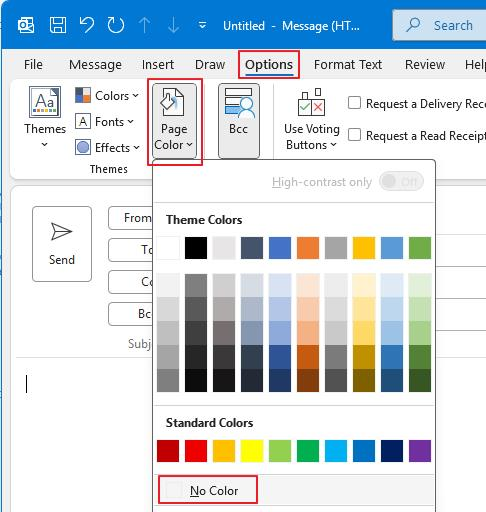Expand the theme Fonts dropdown
Screen dimensions: 486x512
[104, 122]
